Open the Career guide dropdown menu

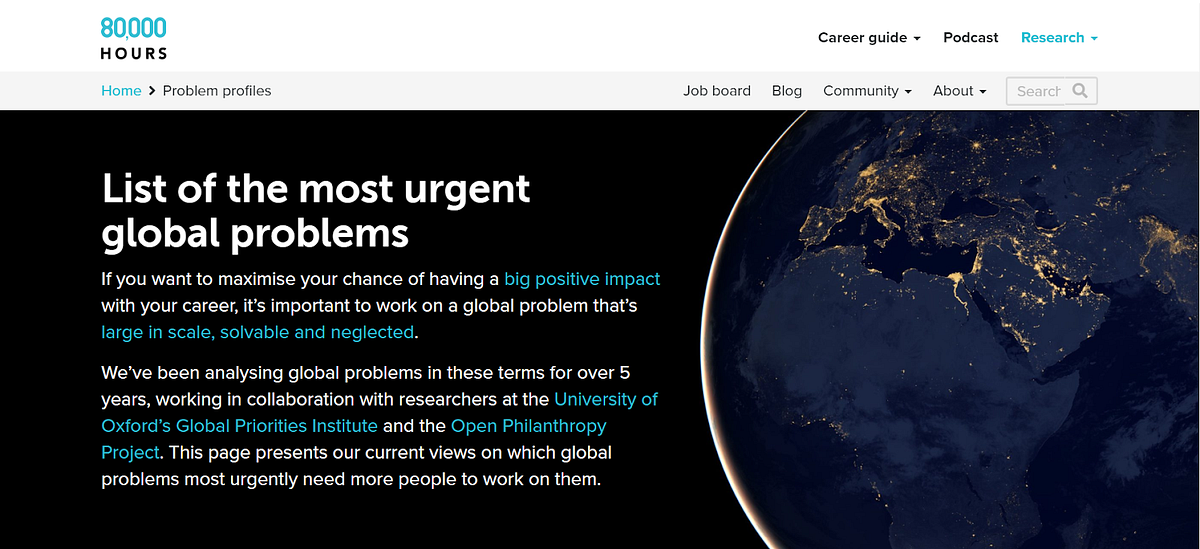click(x=869, y=37)
